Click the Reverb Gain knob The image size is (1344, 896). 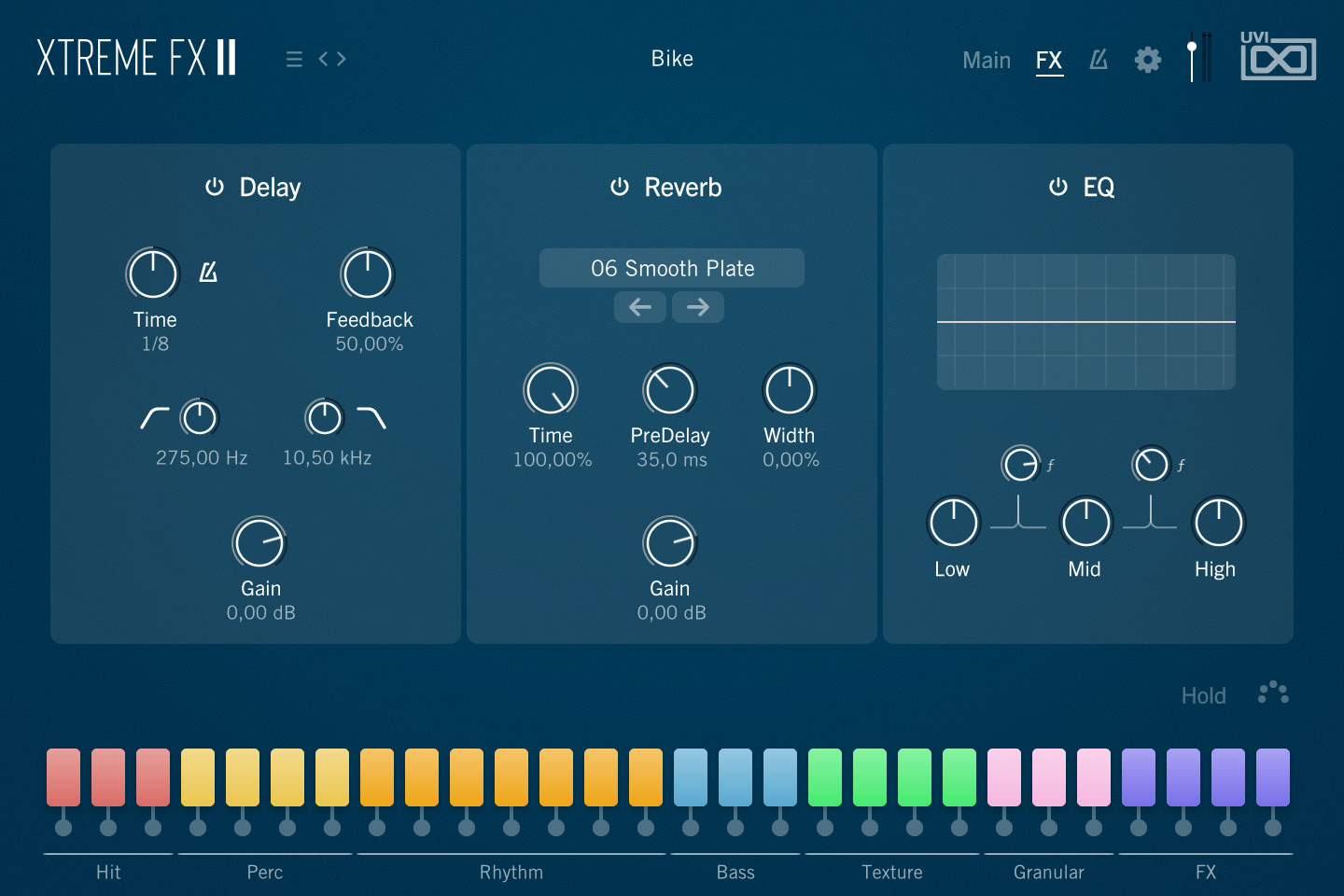(670, 543)
